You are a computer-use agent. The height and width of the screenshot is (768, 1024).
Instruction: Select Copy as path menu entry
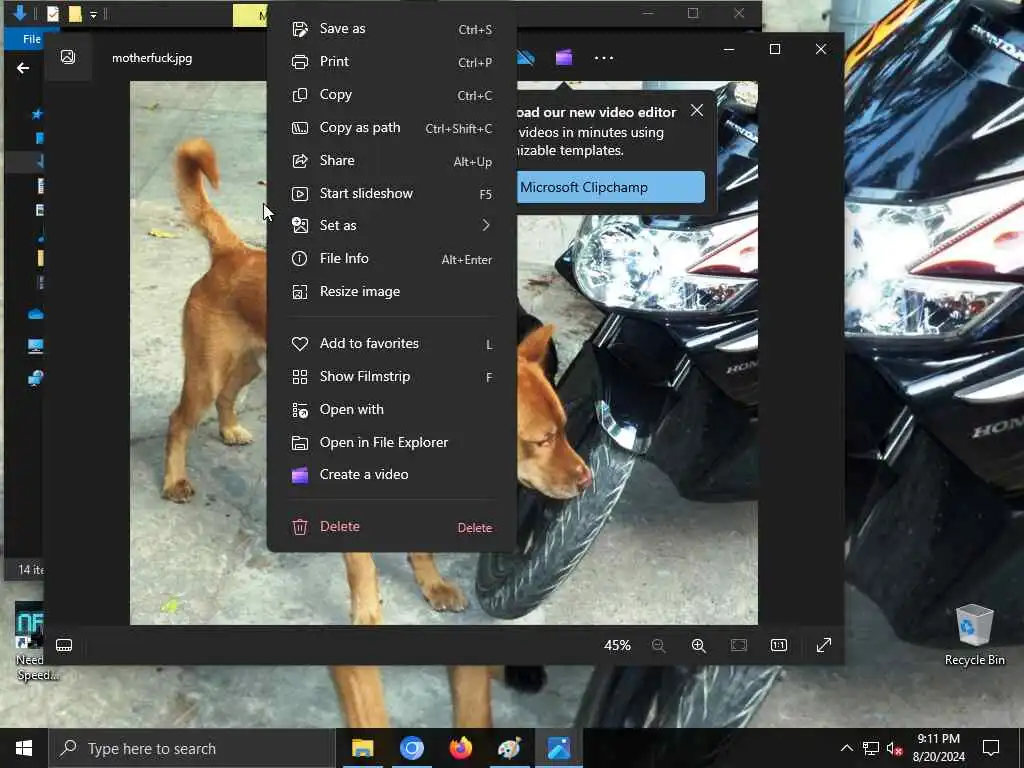[392, 128]
